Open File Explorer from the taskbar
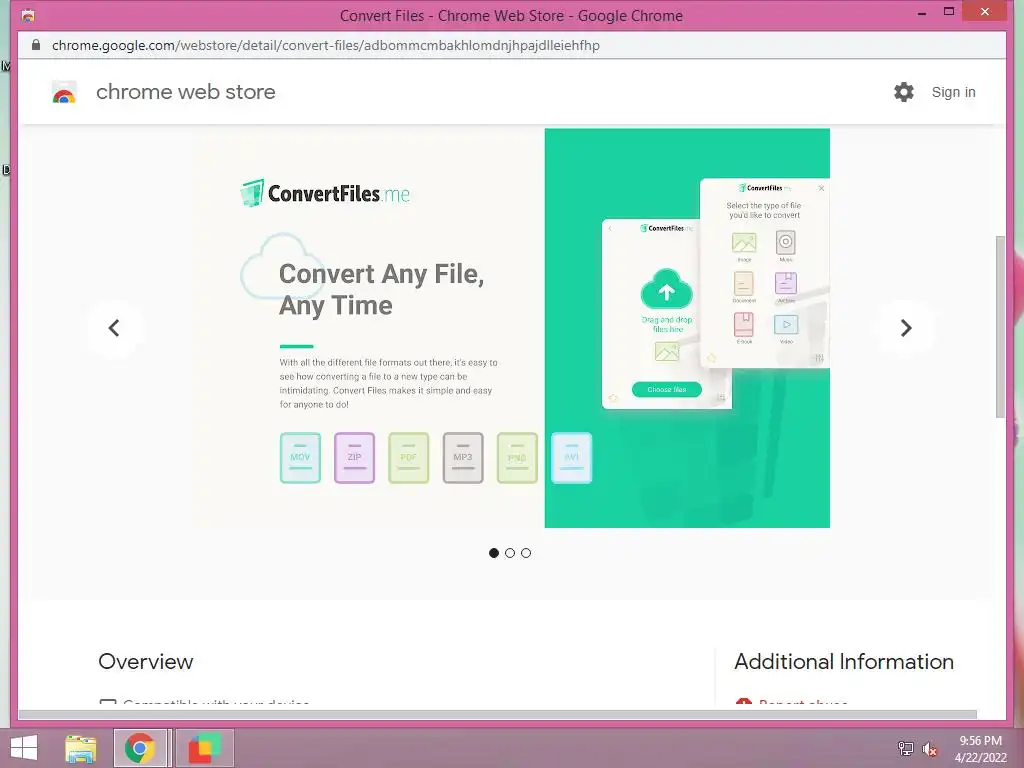The image size is (1024, 768). pyautogui.click(x=81, y=748)
